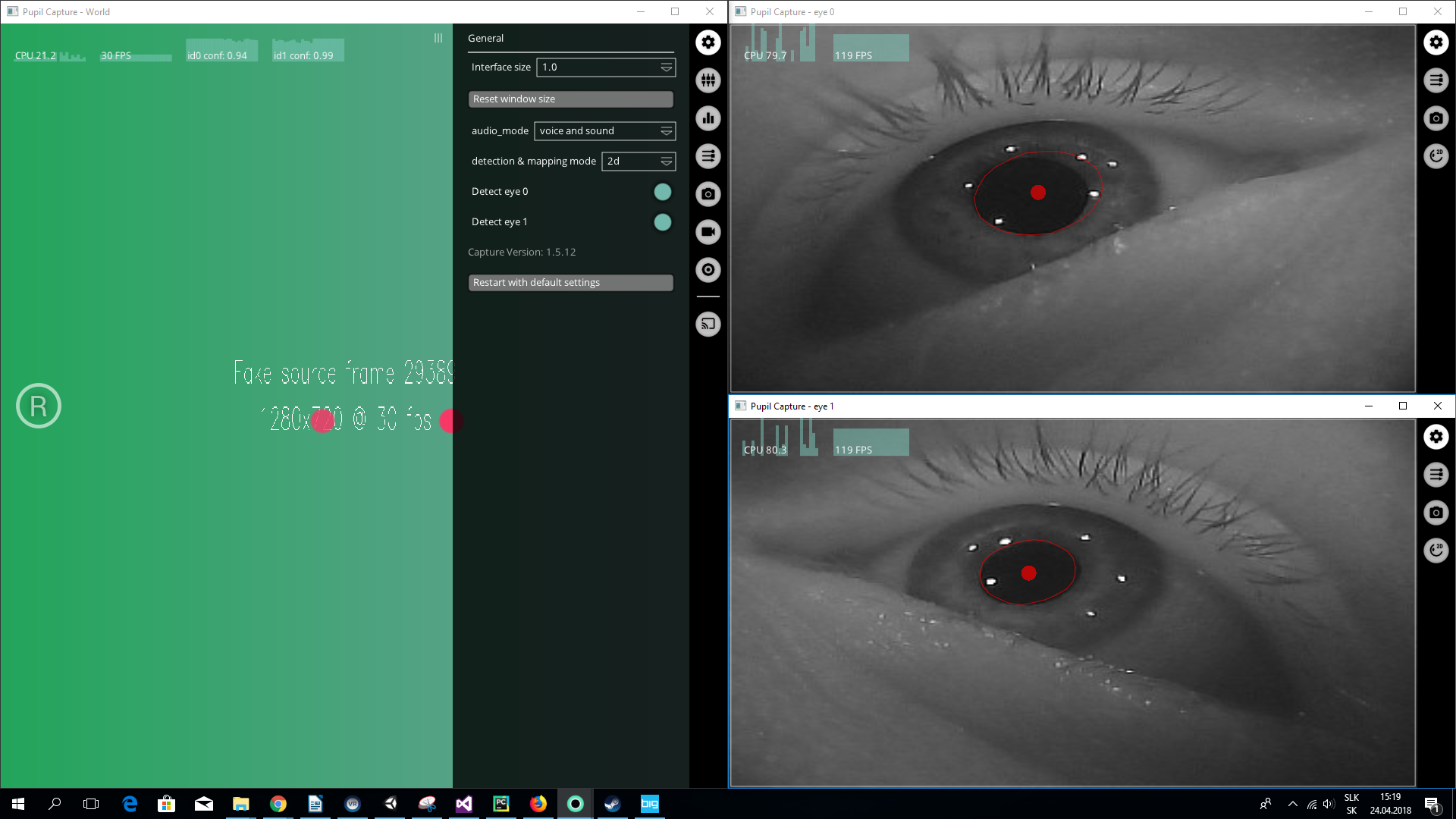1456x819 pixels.
Task: Open the camera capture selection icon
Action: click(708, 194)
